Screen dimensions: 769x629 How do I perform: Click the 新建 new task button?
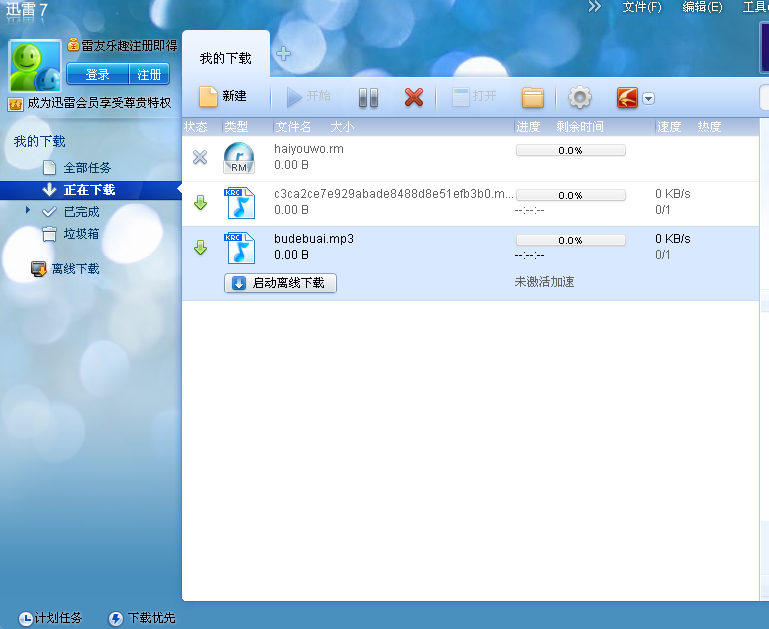tap(223, 96)
